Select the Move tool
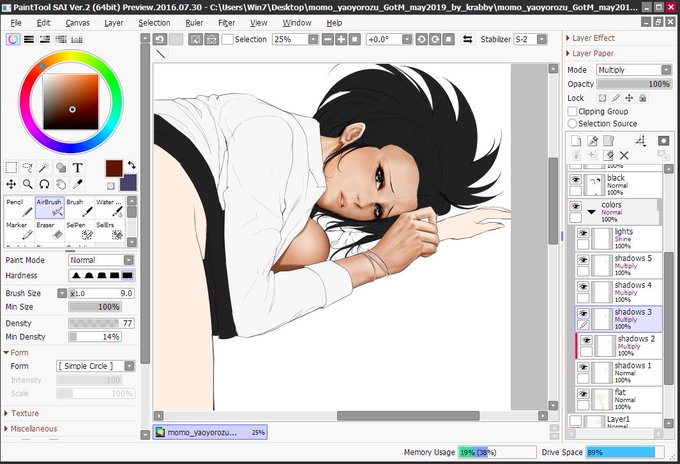680x464 pixels. [11, 184]
